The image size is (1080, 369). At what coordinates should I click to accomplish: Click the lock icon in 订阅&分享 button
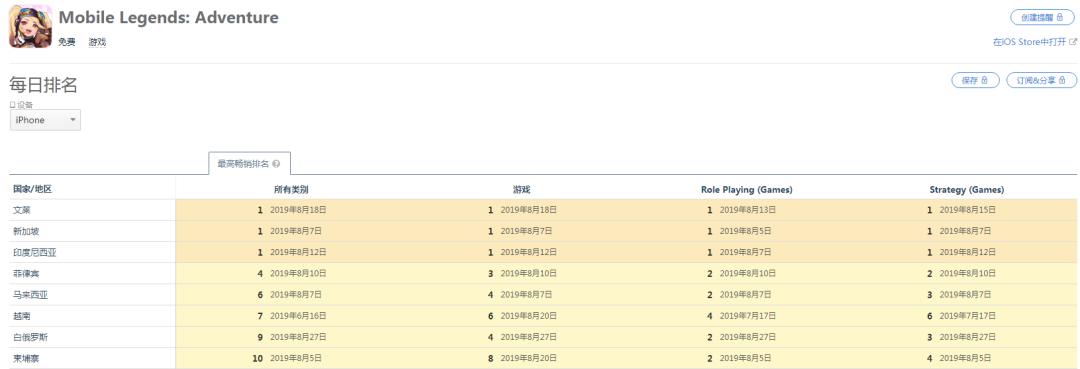1062,81
